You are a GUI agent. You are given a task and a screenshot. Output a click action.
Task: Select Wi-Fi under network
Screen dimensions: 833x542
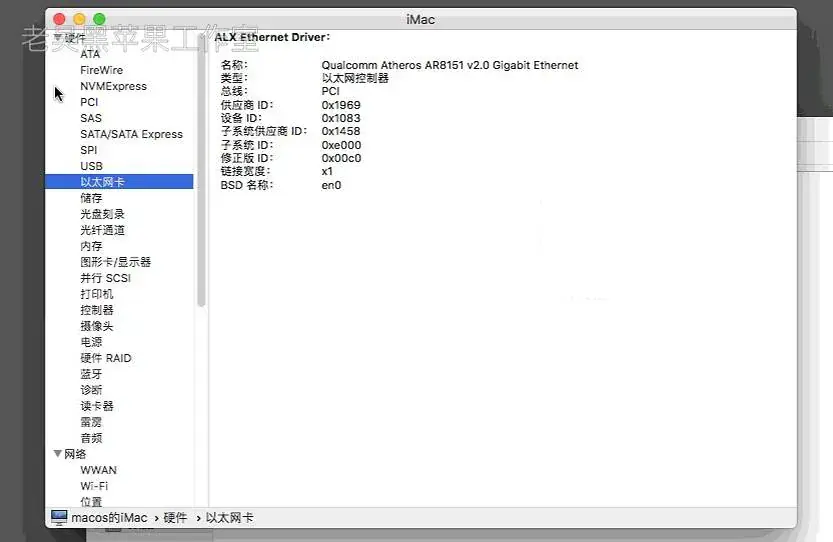pyautogui.click(x=94, y=486)
